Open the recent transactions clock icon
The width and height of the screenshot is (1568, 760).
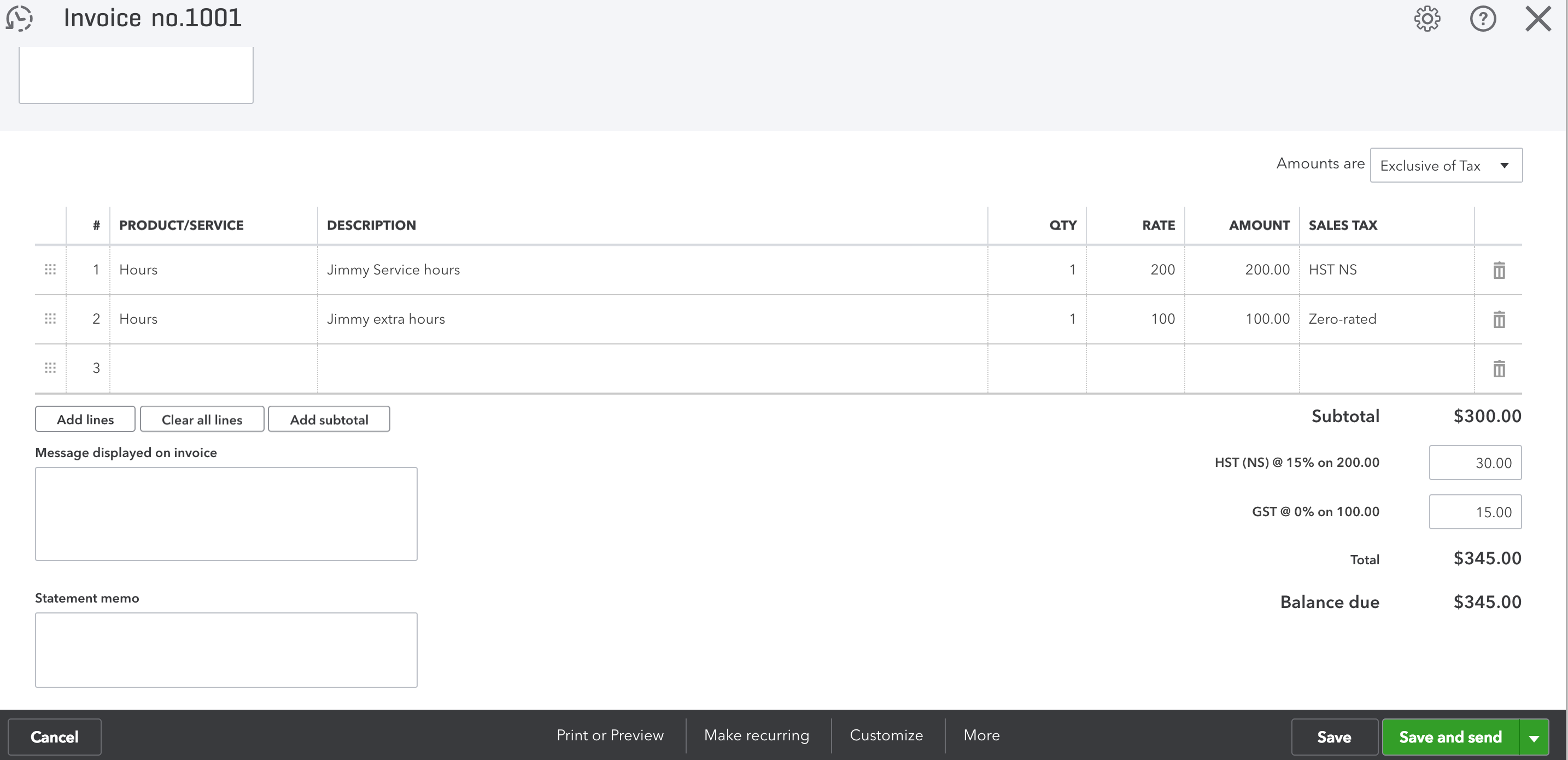pyautogui.click(x=20, y=18)
